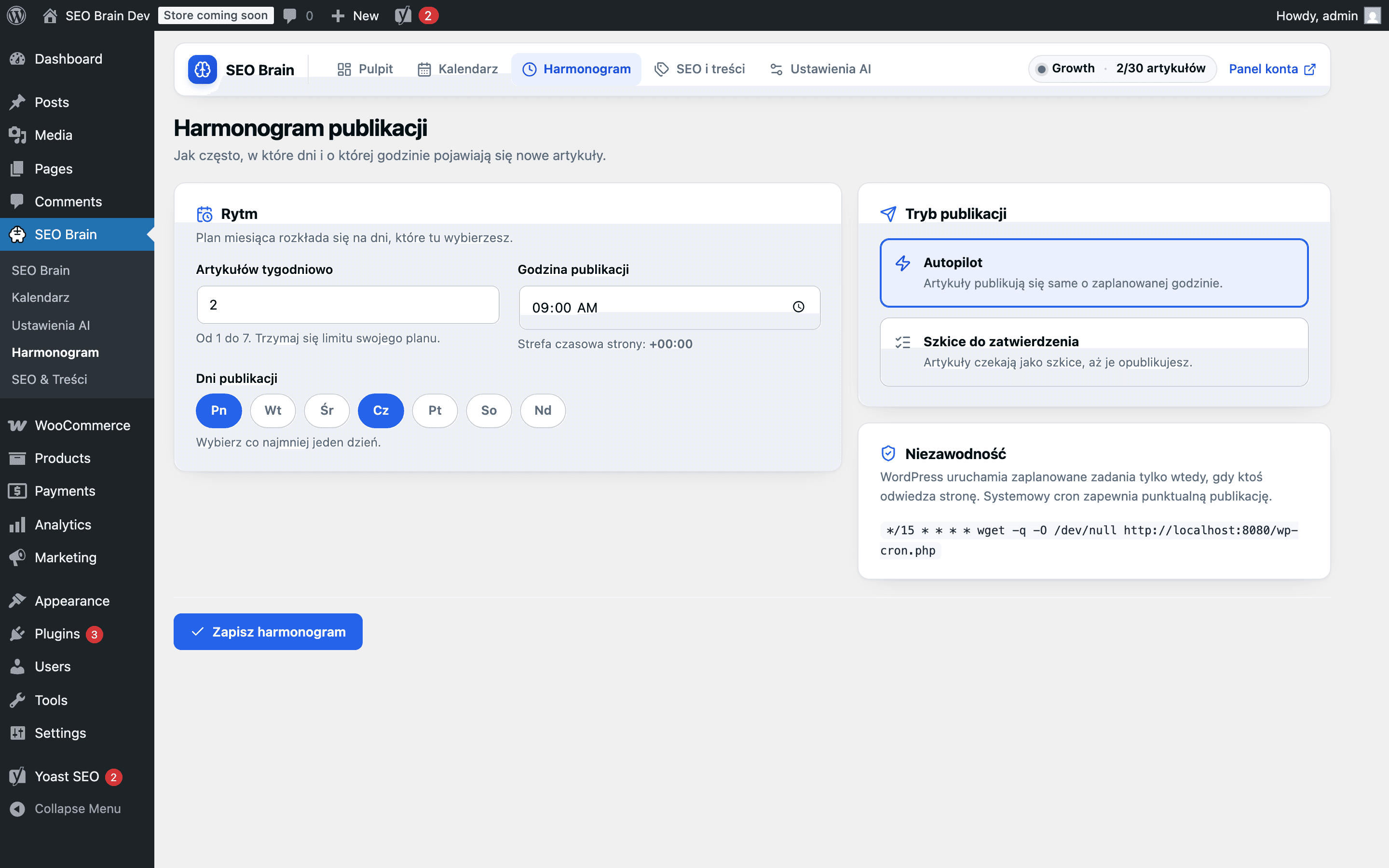This screenshot has width=1389, height=868.
Task: Click the Marketing megaphone icon
Action: pyautogui.click(x=17, y=557)
